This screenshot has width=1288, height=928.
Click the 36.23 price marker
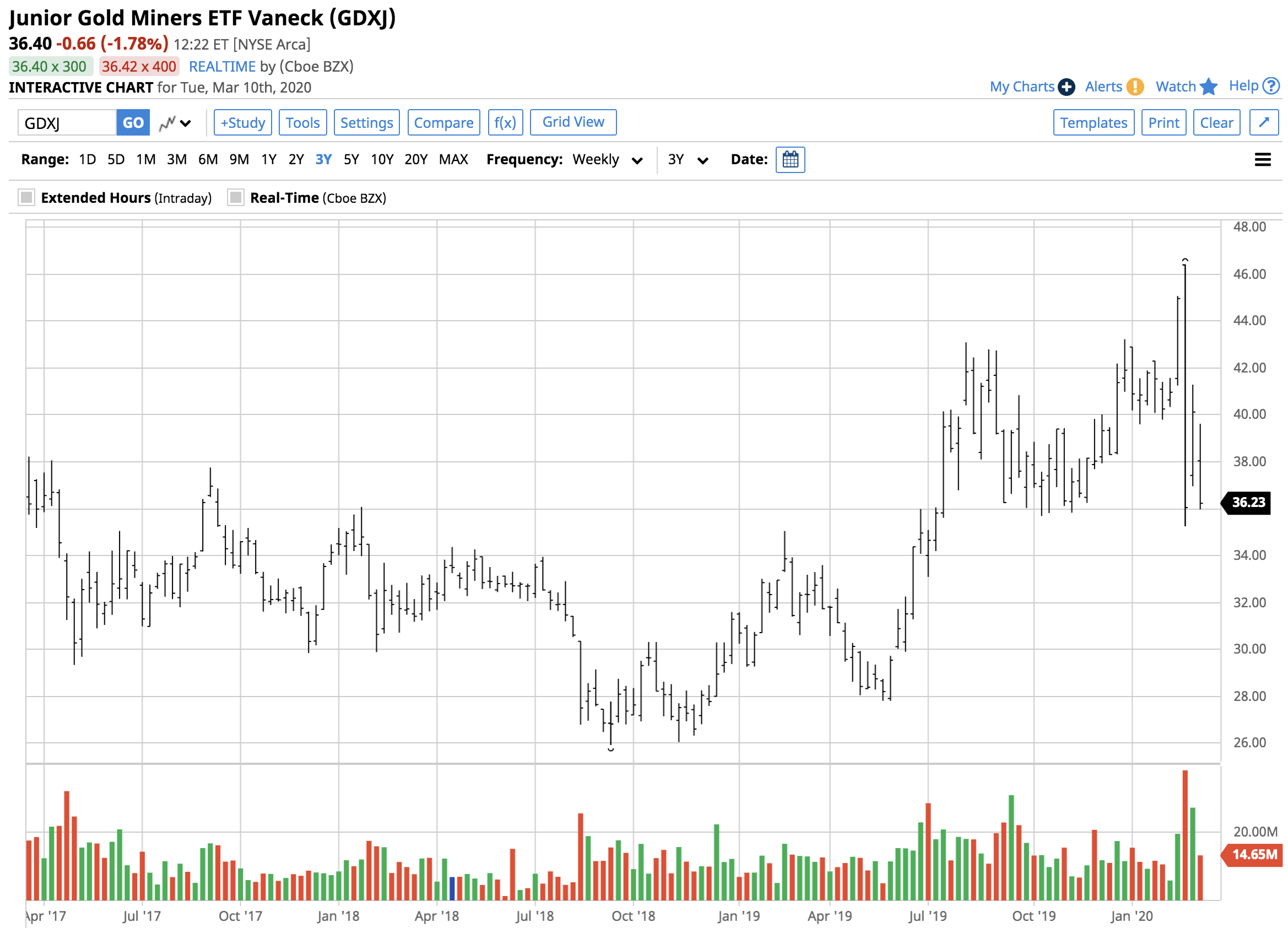coord(1246,503)
